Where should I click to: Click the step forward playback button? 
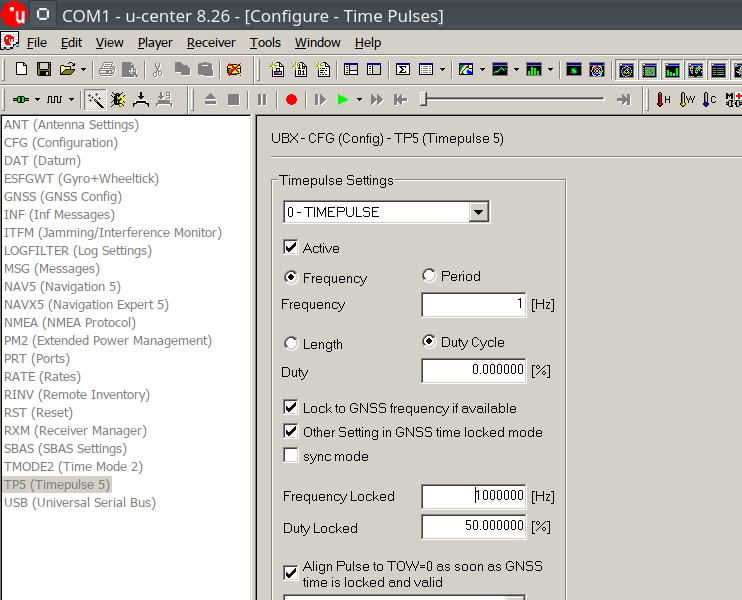(320, 99)
